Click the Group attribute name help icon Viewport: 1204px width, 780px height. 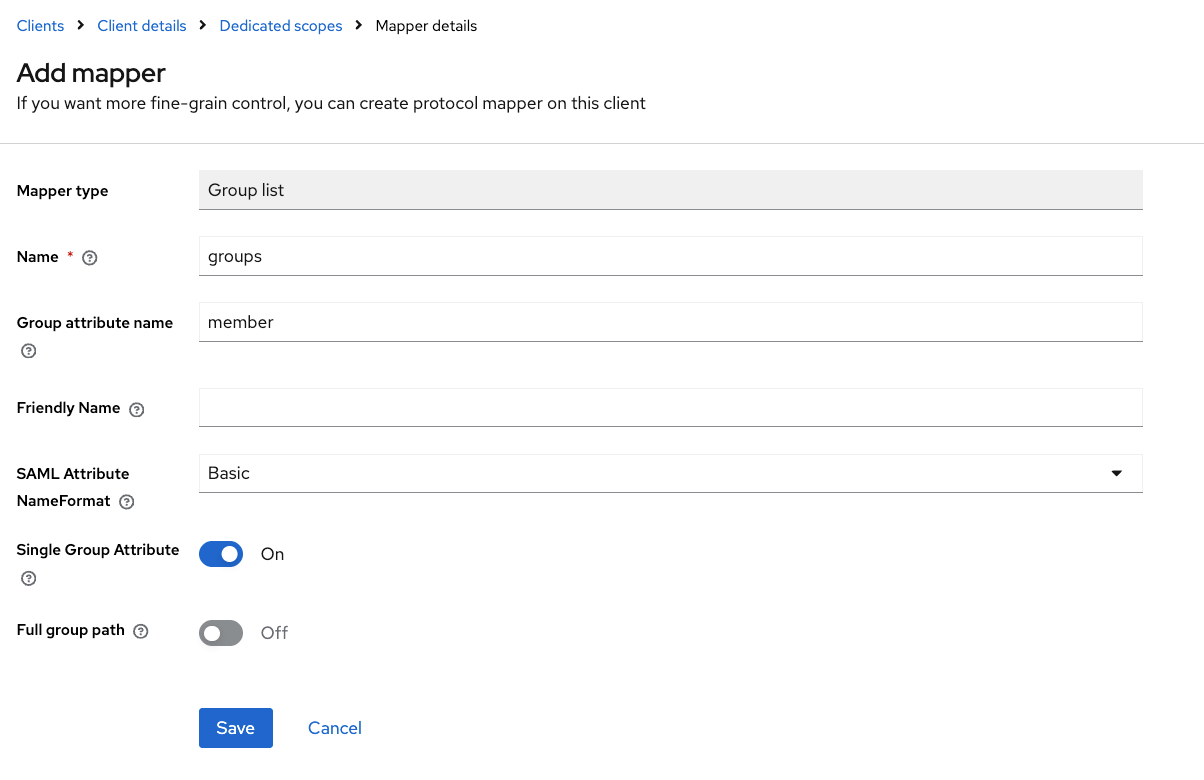[x=29, y=351]
